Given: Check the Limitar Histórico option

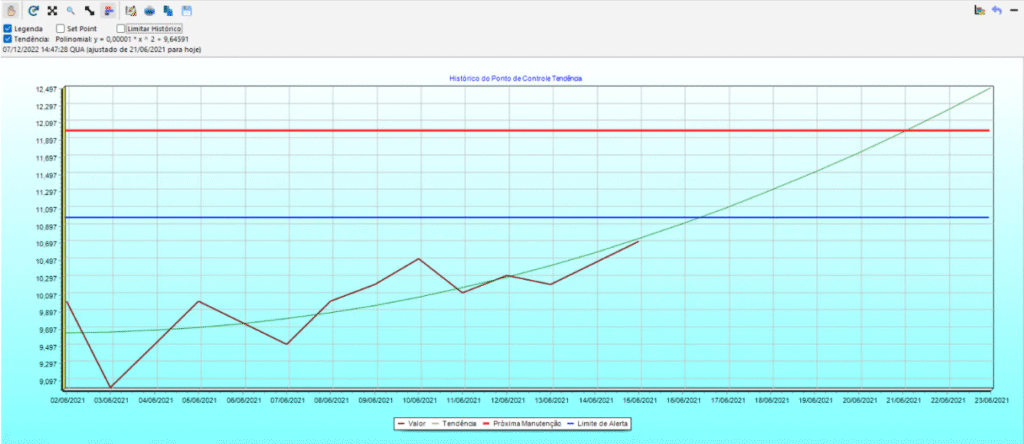Looking at the screenshot, I should (x=121, y=29).
